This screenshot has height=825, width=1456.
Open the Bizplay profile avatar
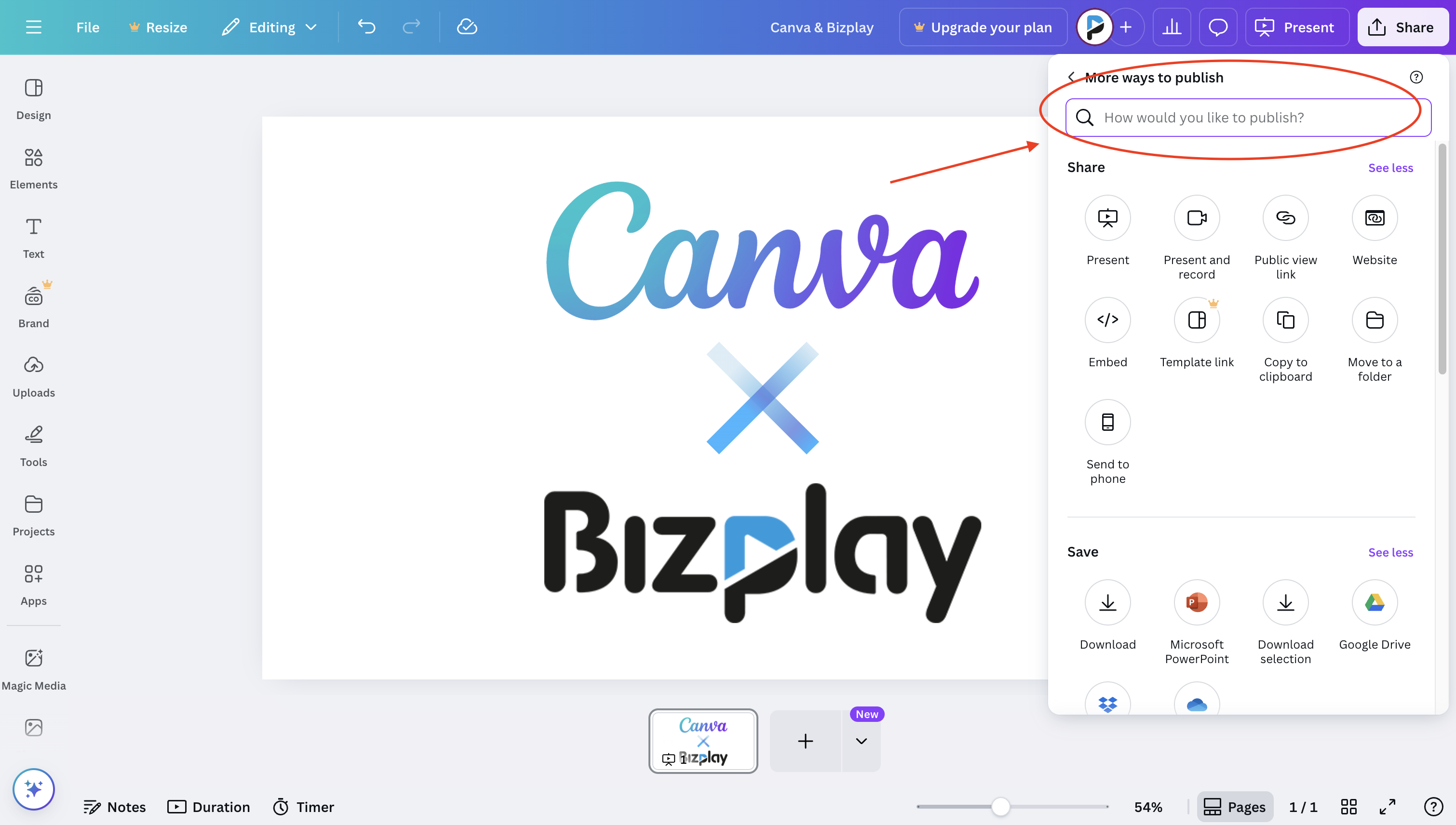click(1094, 27)
